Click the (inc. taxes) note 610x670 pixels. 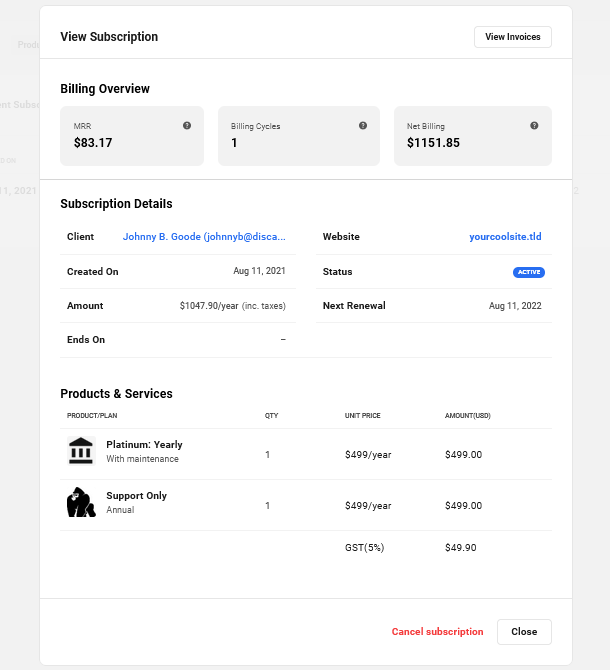click(x=264, y=306)
